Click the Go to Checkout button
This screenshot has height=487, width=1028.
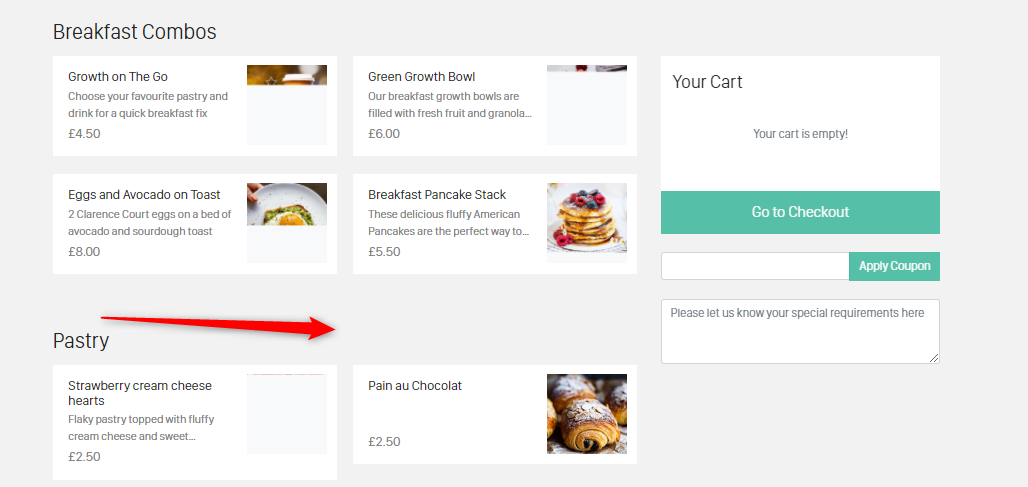(800, 212)
